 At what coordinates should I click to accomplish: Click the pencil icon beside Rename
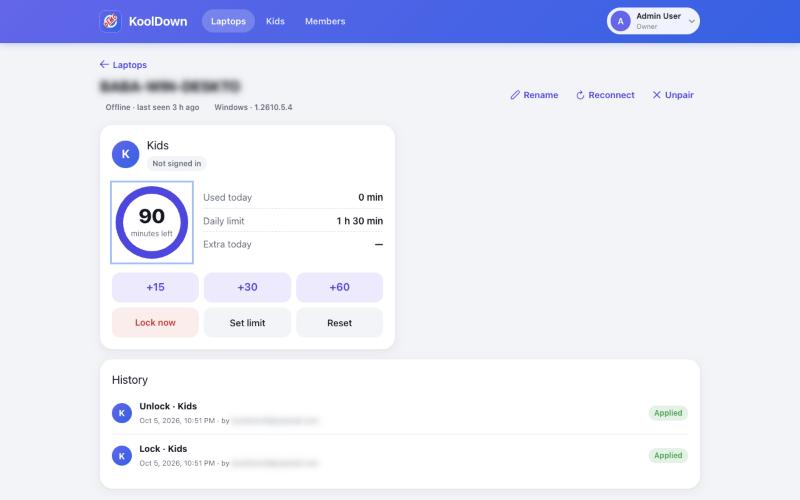tap(515, 95)
